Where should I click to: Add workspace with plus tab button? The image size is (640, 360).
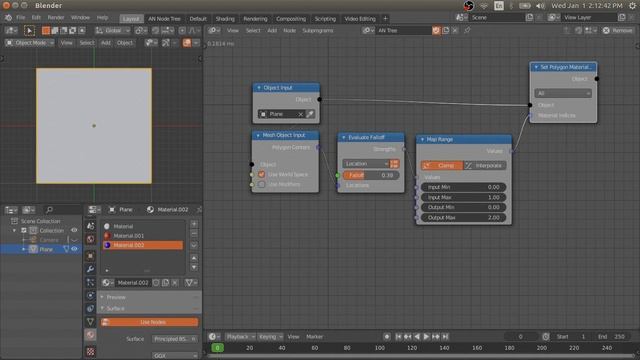click(x=385, y=18)
